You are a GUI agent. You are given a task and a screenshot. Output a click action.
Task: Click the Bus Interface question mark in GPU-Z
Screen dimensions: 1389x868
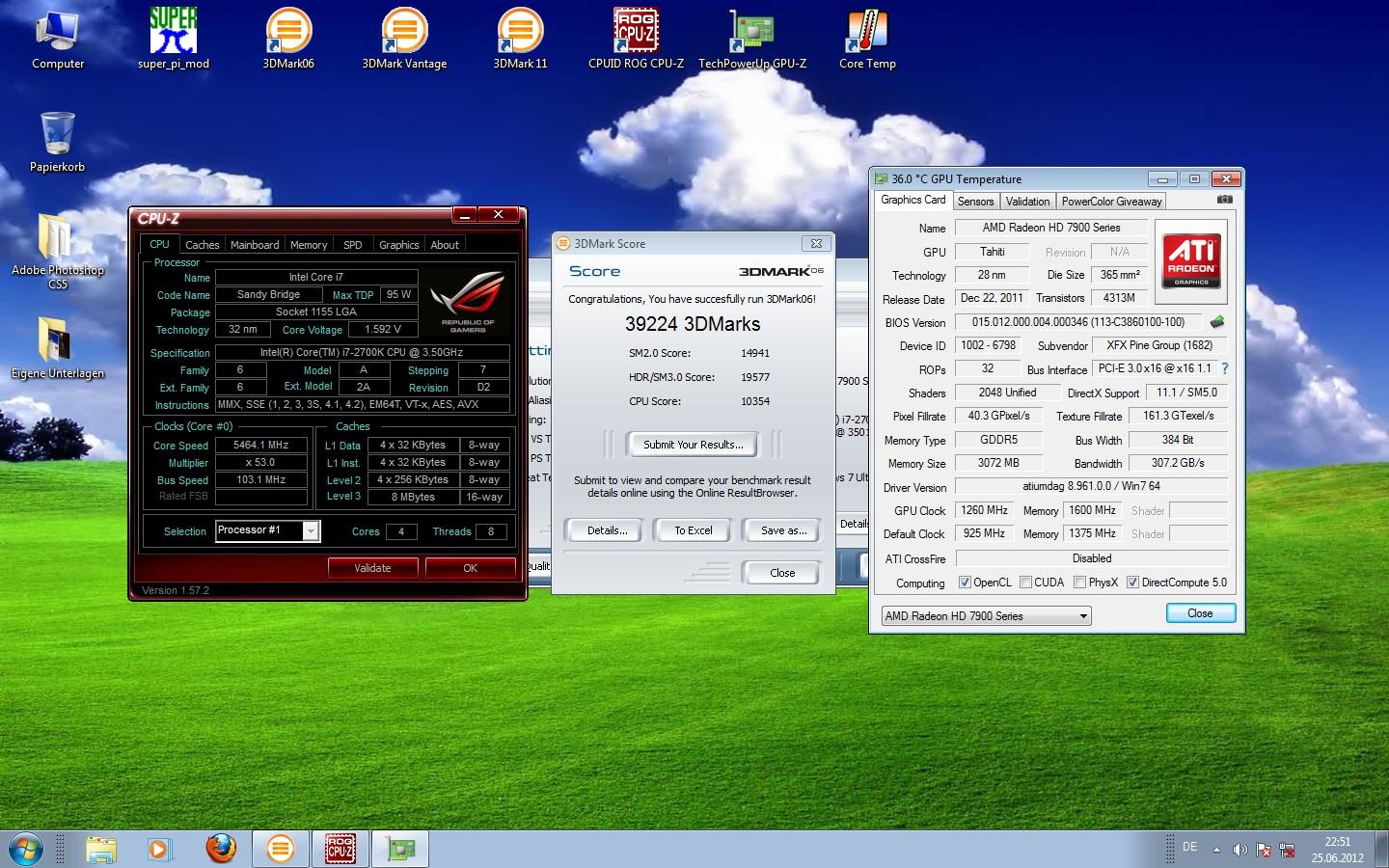click(x=1225, y=369)
